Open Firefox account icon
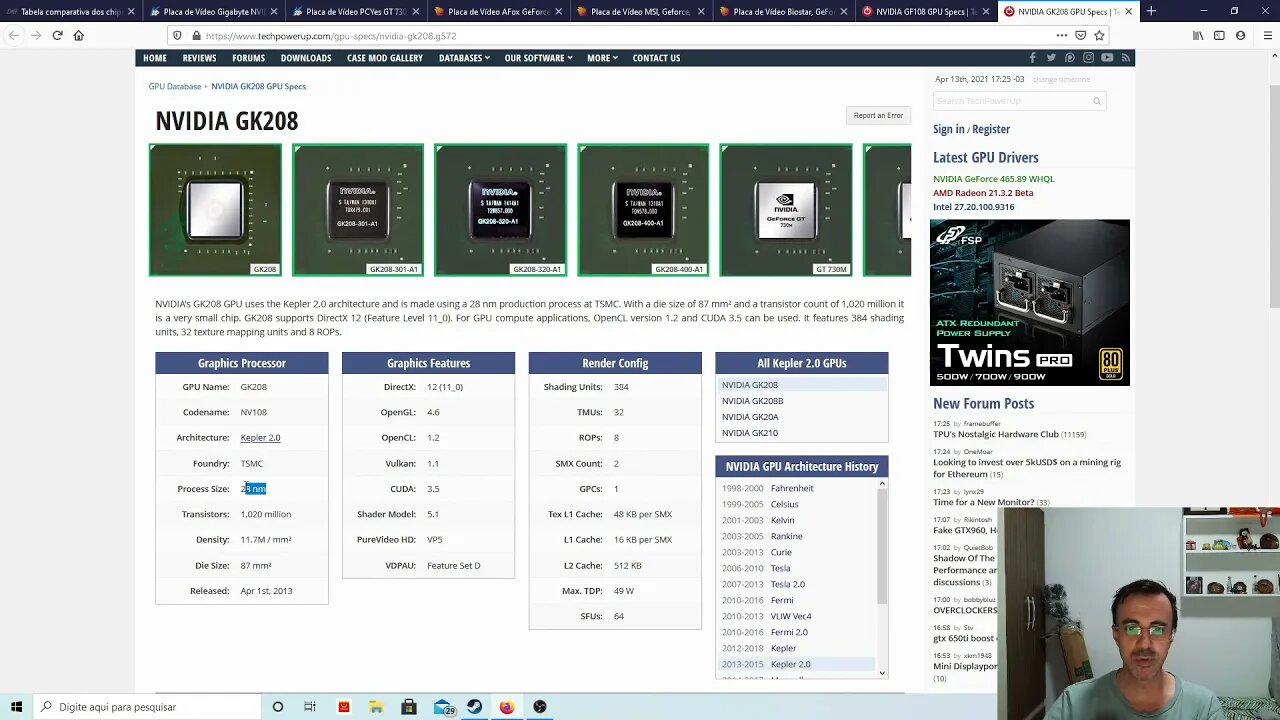The image size is (1280, 720). click(x=1241, y=35)
